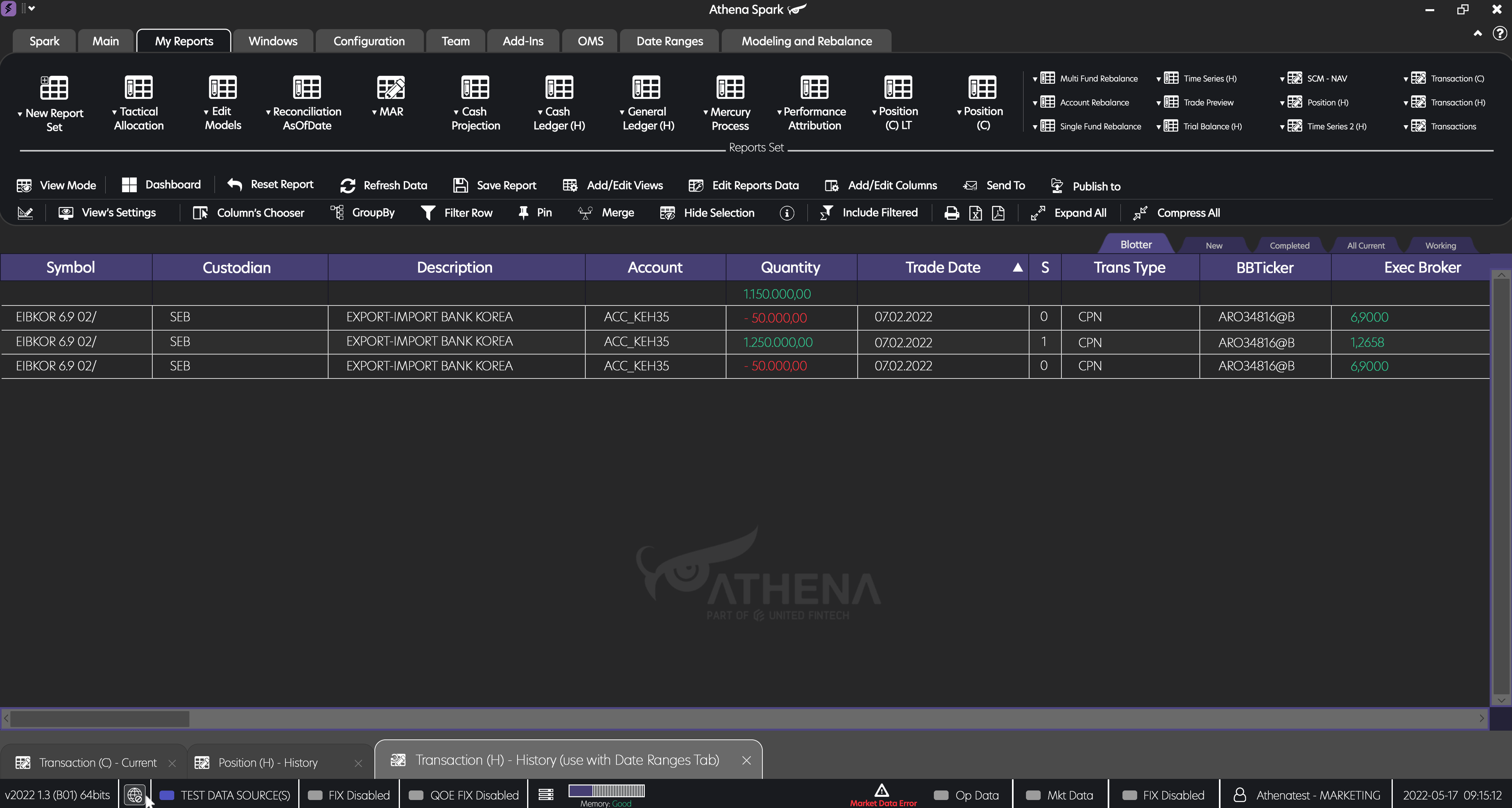Refresh data in the current report
1512x808 pixels.
click(x=383, y=185)
